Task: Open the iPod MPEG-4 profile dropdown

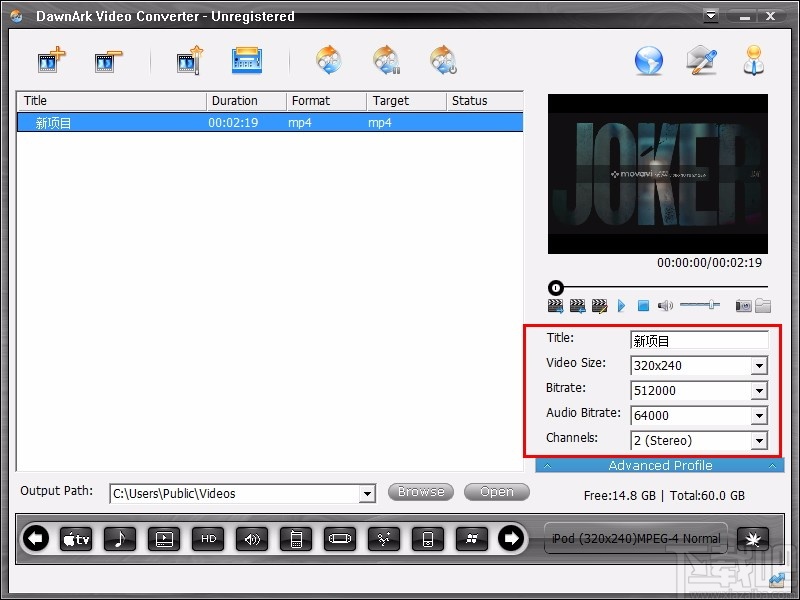Action: tap(635, 538)
